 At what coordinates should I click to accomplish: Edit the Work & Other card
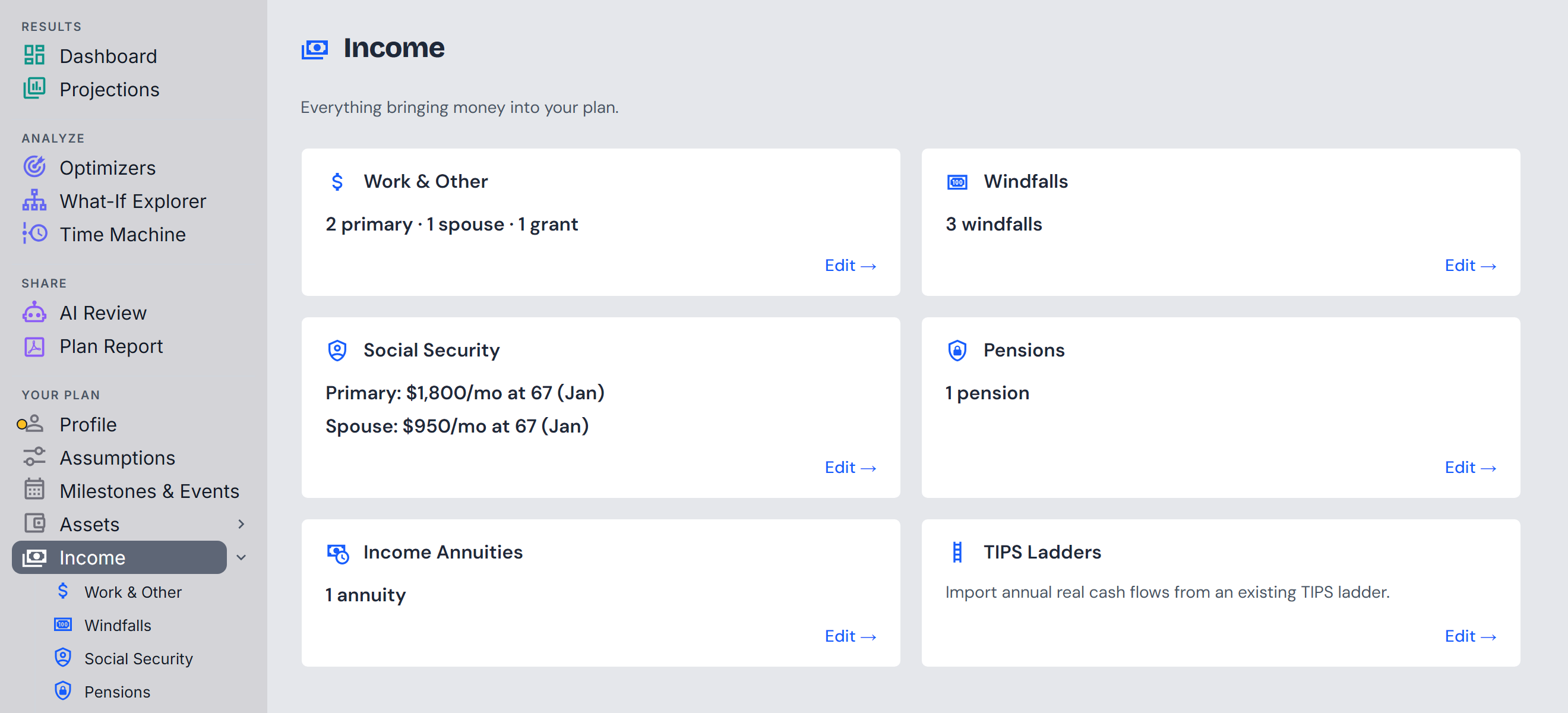[851, 266]
